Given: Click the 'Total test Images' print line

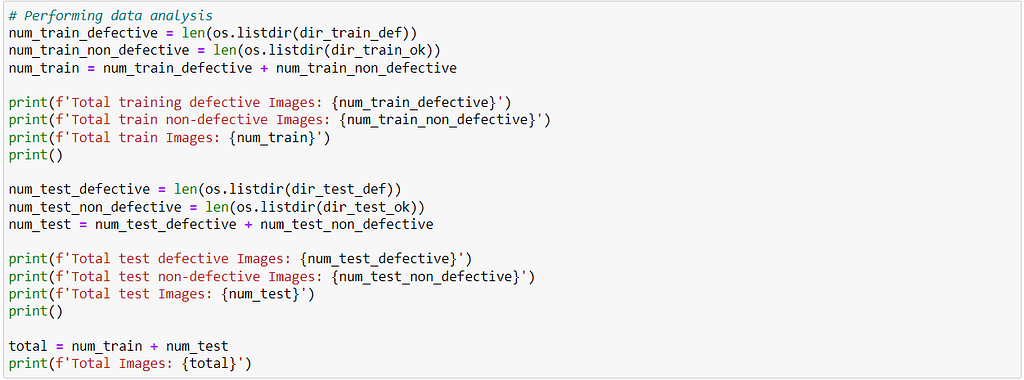Looking at the screenshot, I should coord(162,294).
